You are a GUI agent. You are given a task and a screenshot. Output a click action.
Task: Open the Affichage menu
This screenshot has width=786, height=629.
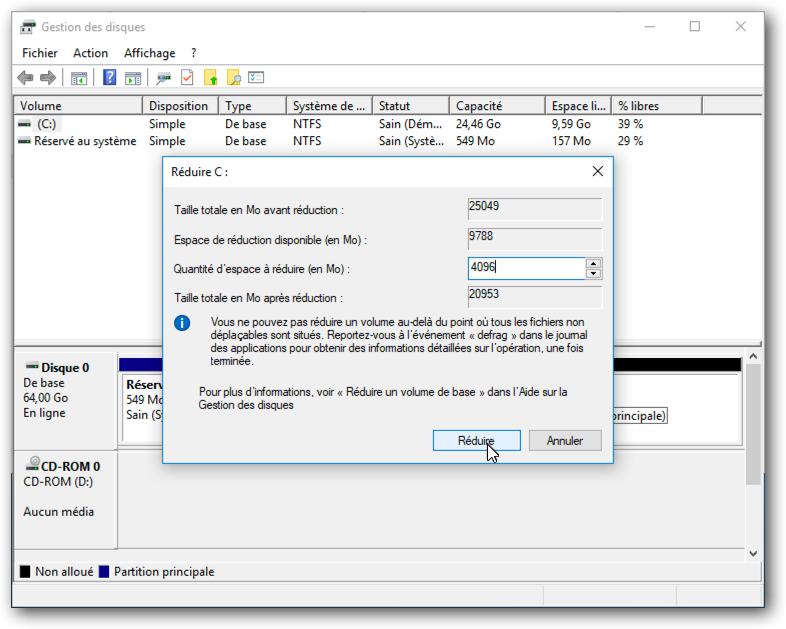[150, 53]
